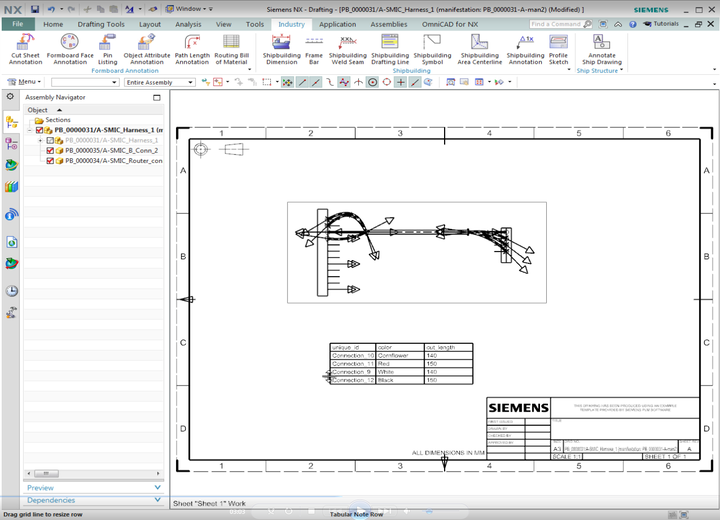Open Routing Bill of Material
720x520 pixels.
coord(231,49)
